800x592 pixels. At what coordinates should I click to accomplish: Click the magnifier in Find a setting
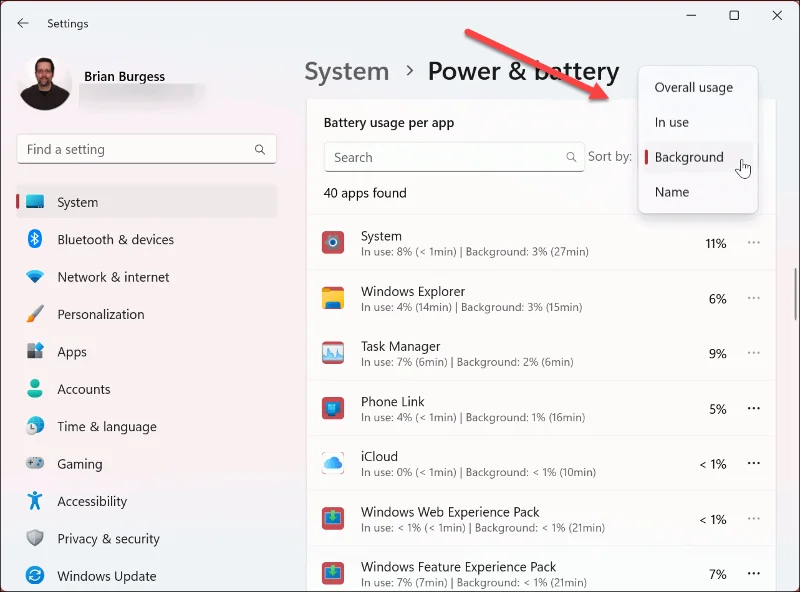coord(260,149)
